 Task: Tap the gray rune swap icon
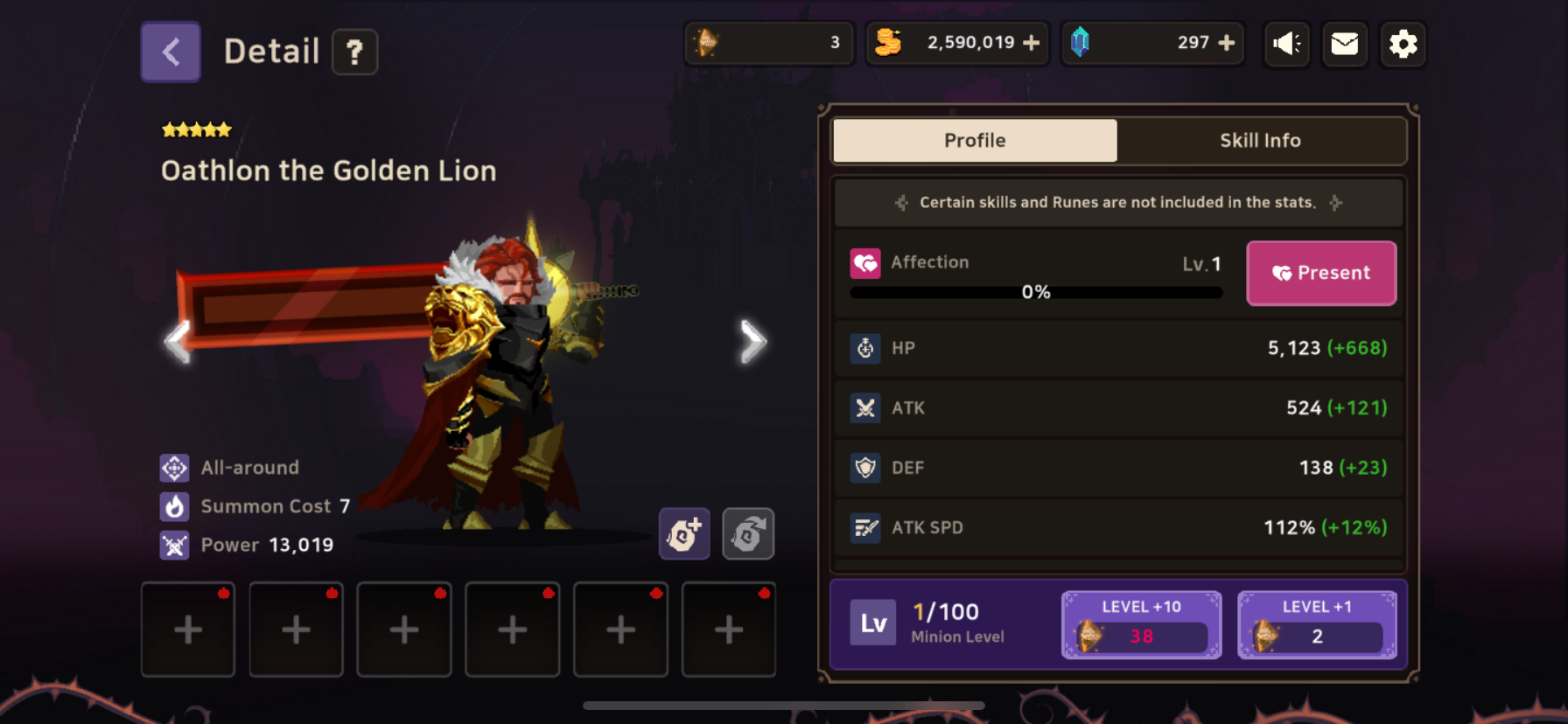click(x=748, y=533)
